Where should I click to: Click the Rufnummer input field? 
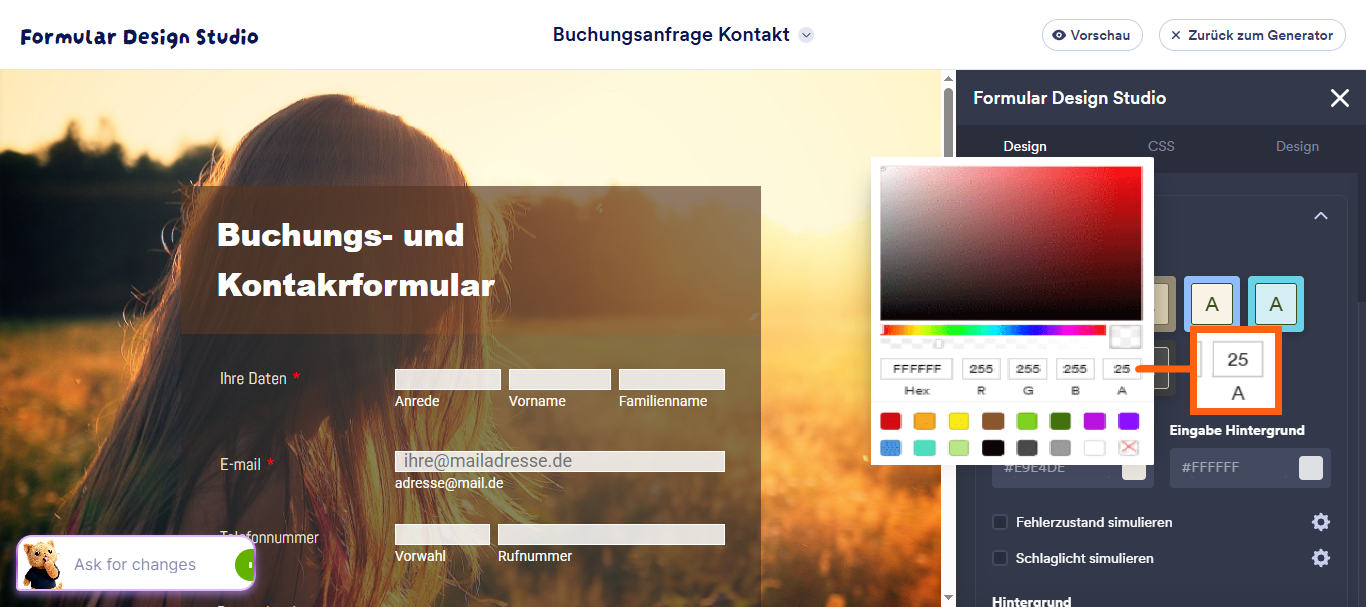click(611, 535)
